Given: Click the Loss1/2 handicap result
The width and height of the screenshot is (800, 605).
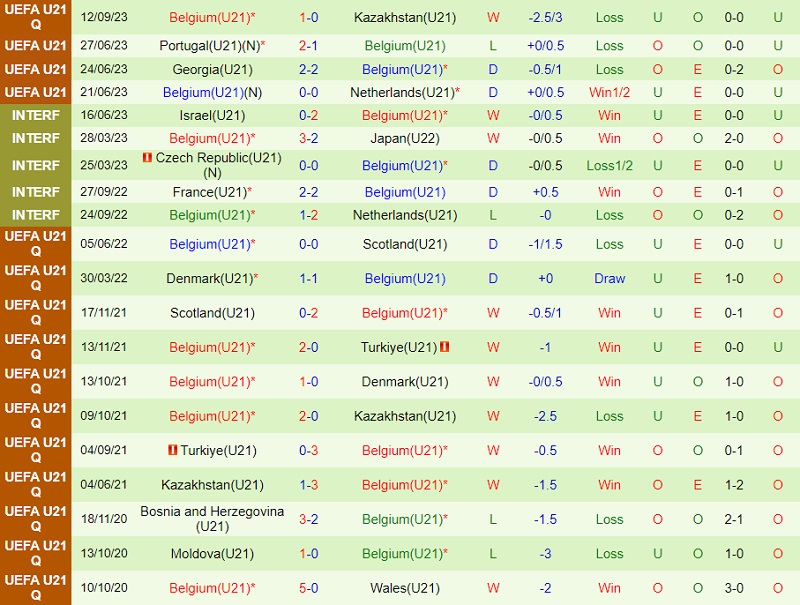Looking at the screenshot, I should (609, 165).
